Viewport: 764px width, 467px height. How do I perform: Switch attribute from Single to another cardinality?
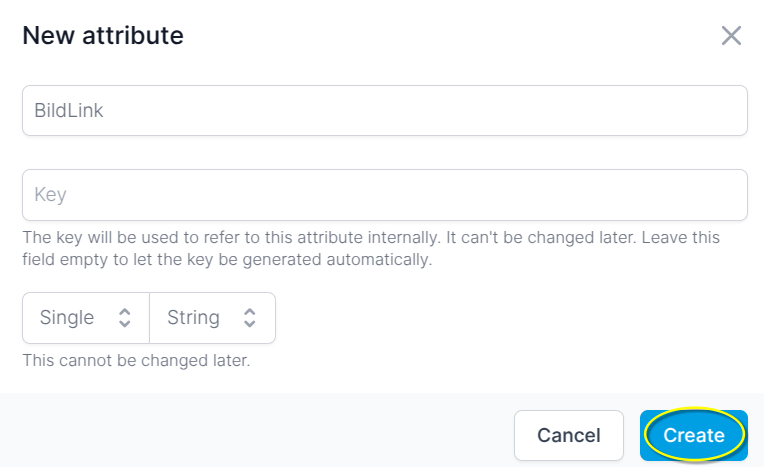(x=86, y=318)
